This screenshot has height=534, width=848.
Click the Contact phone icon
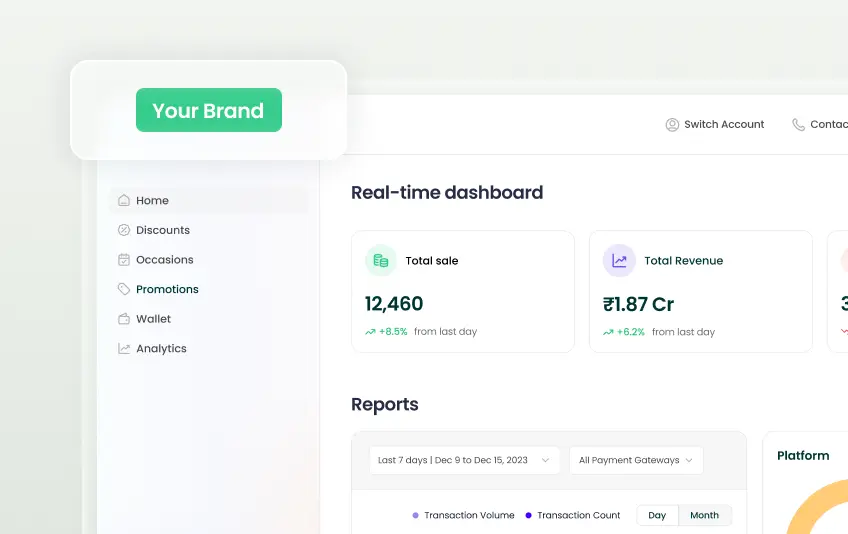798,124
